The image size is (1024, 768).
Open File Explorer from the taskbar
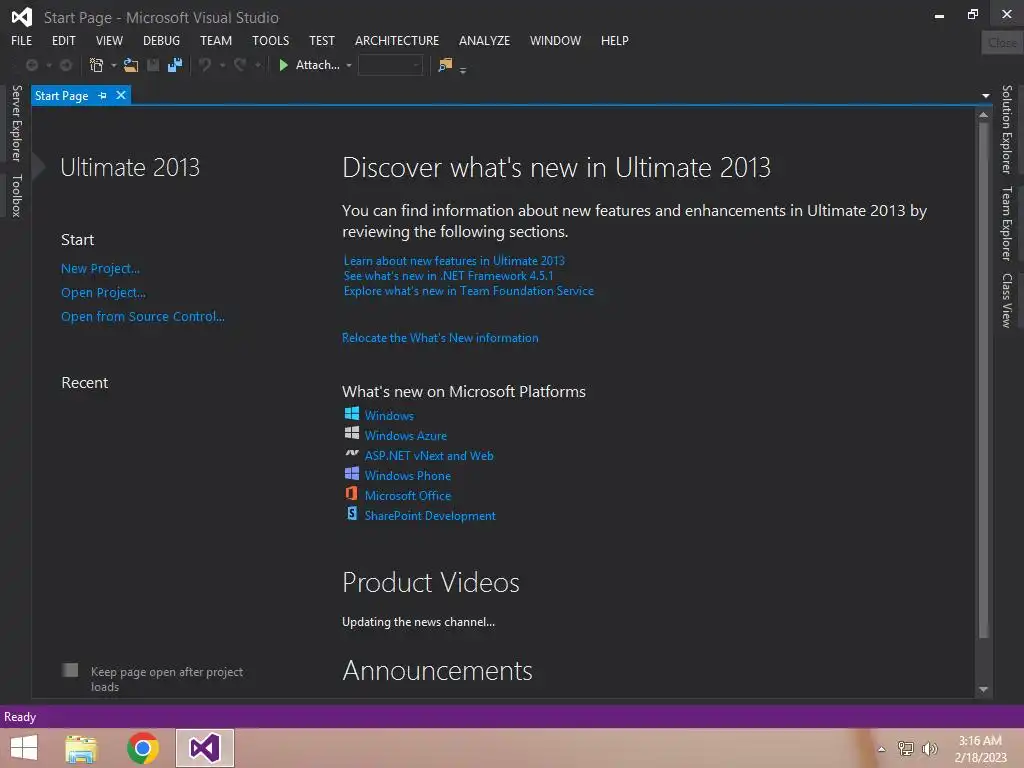pyautogui.click(x=81, y=748)
